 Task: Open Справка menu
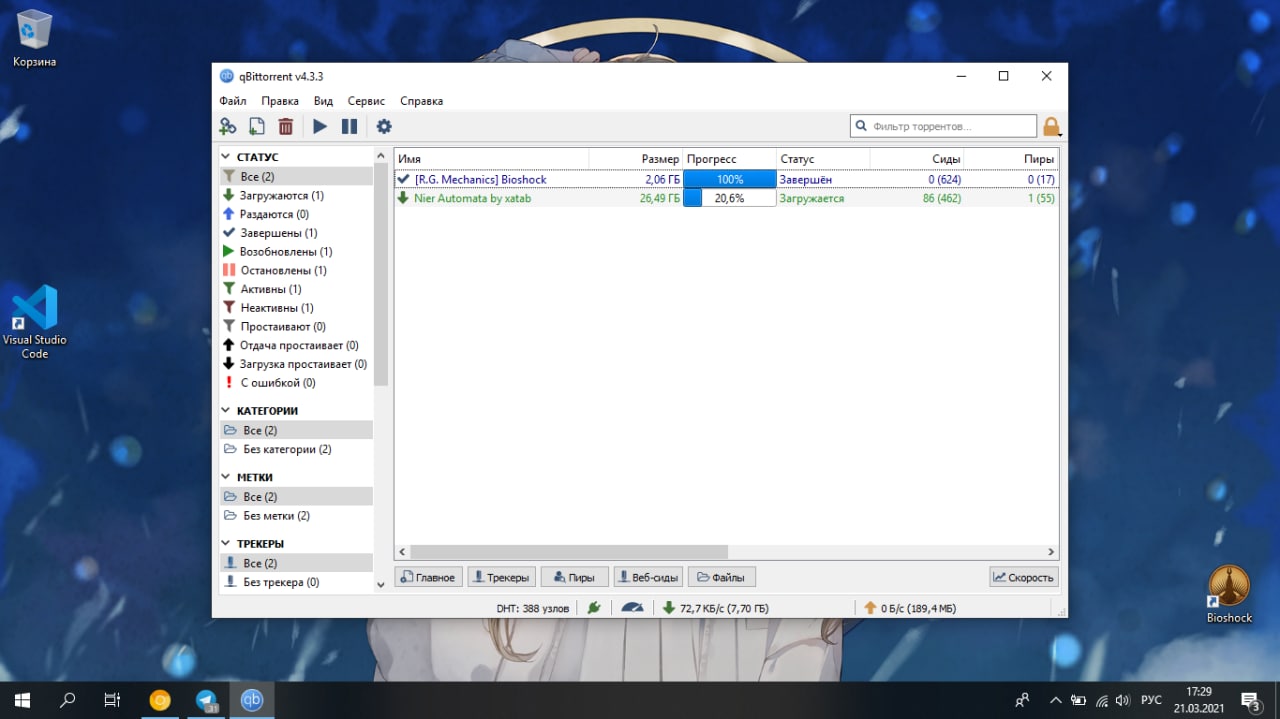[x=421, y=101]
